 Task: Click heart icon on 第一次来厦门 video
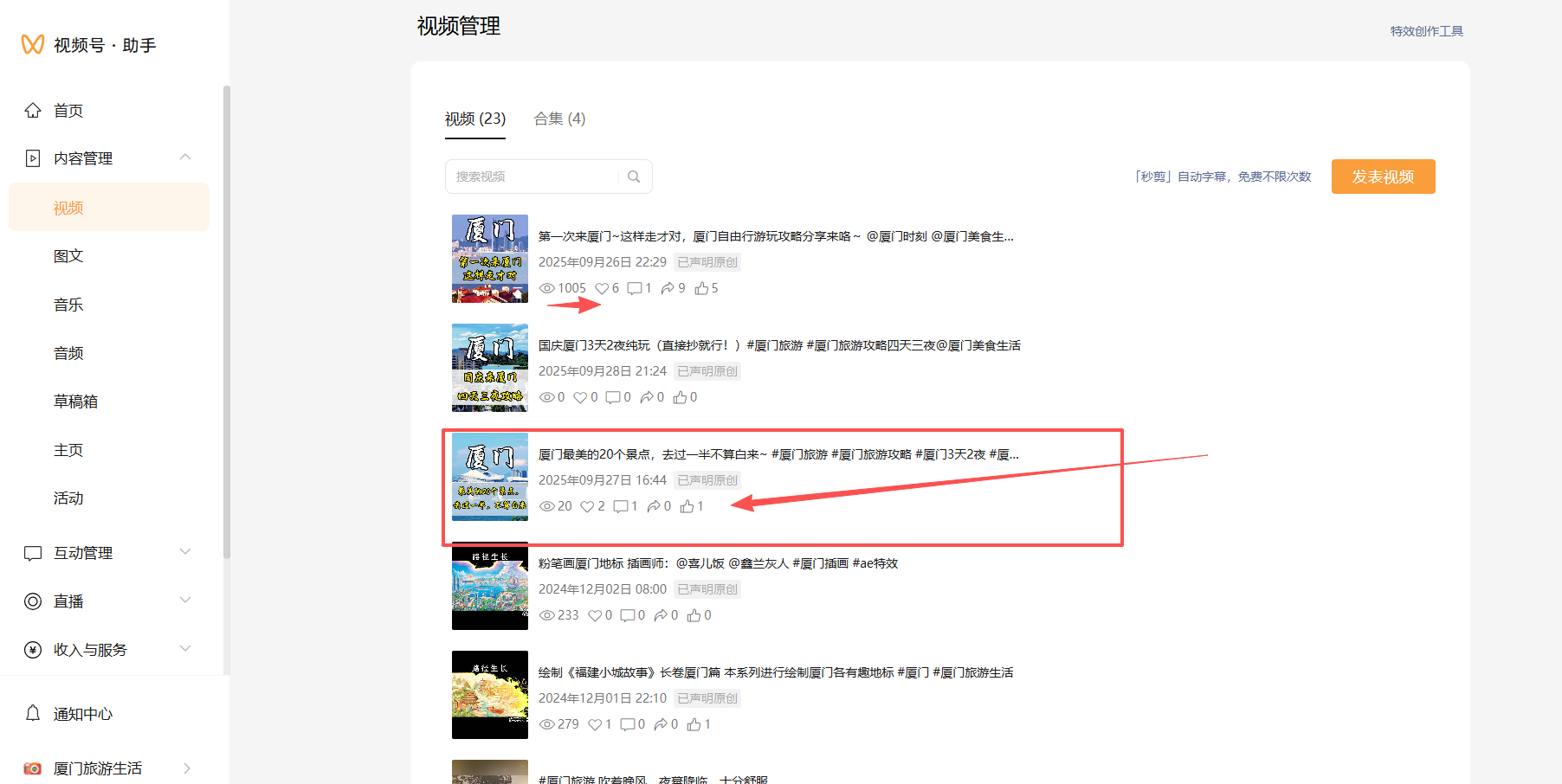tap(602, 288)
